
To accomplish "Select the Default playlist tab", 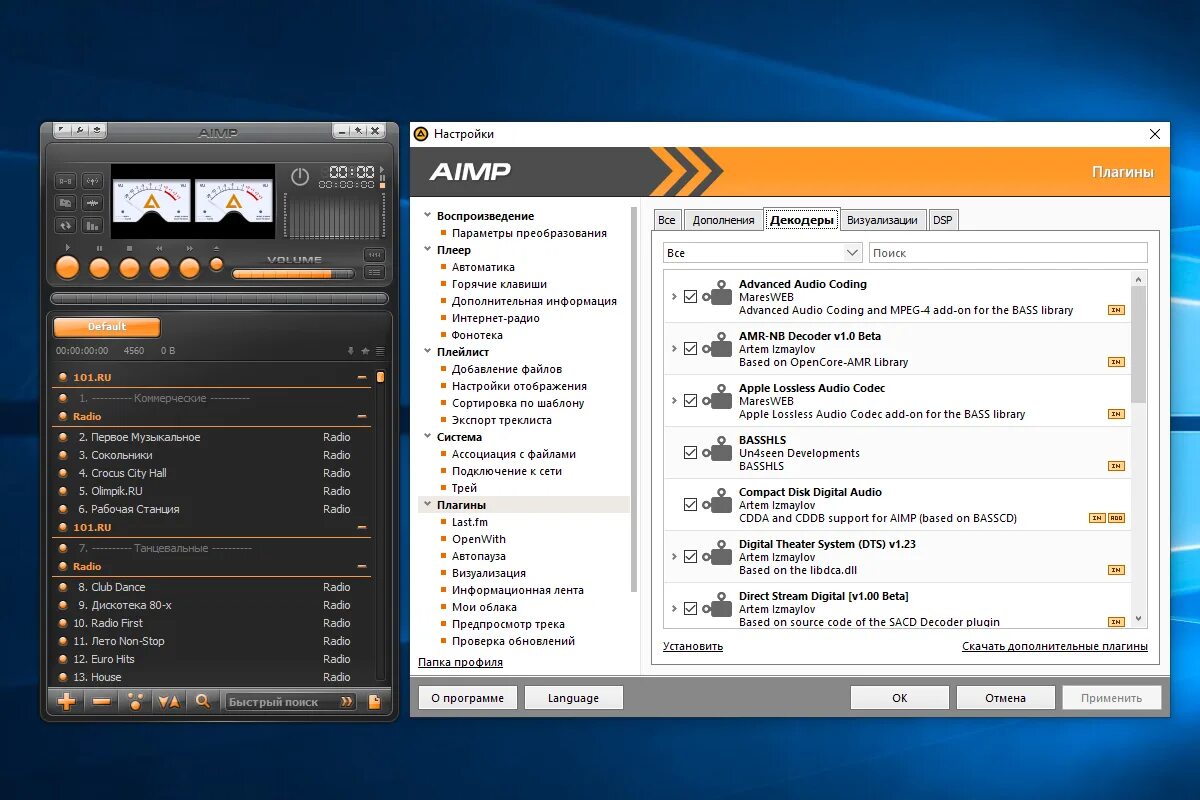I will click(107, 327).
